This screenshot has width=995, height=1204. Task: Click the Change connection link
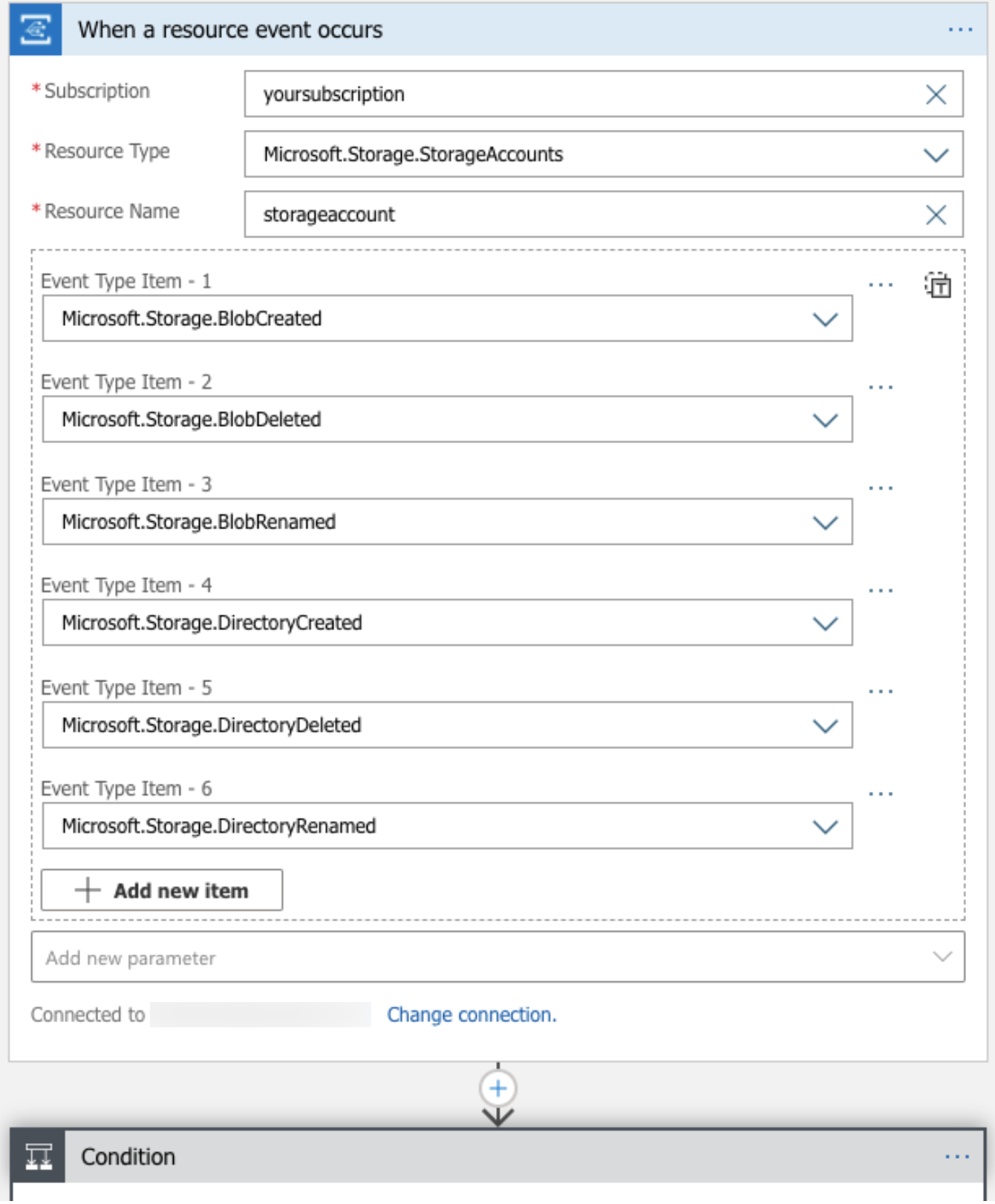click(x=472, y=1015)
